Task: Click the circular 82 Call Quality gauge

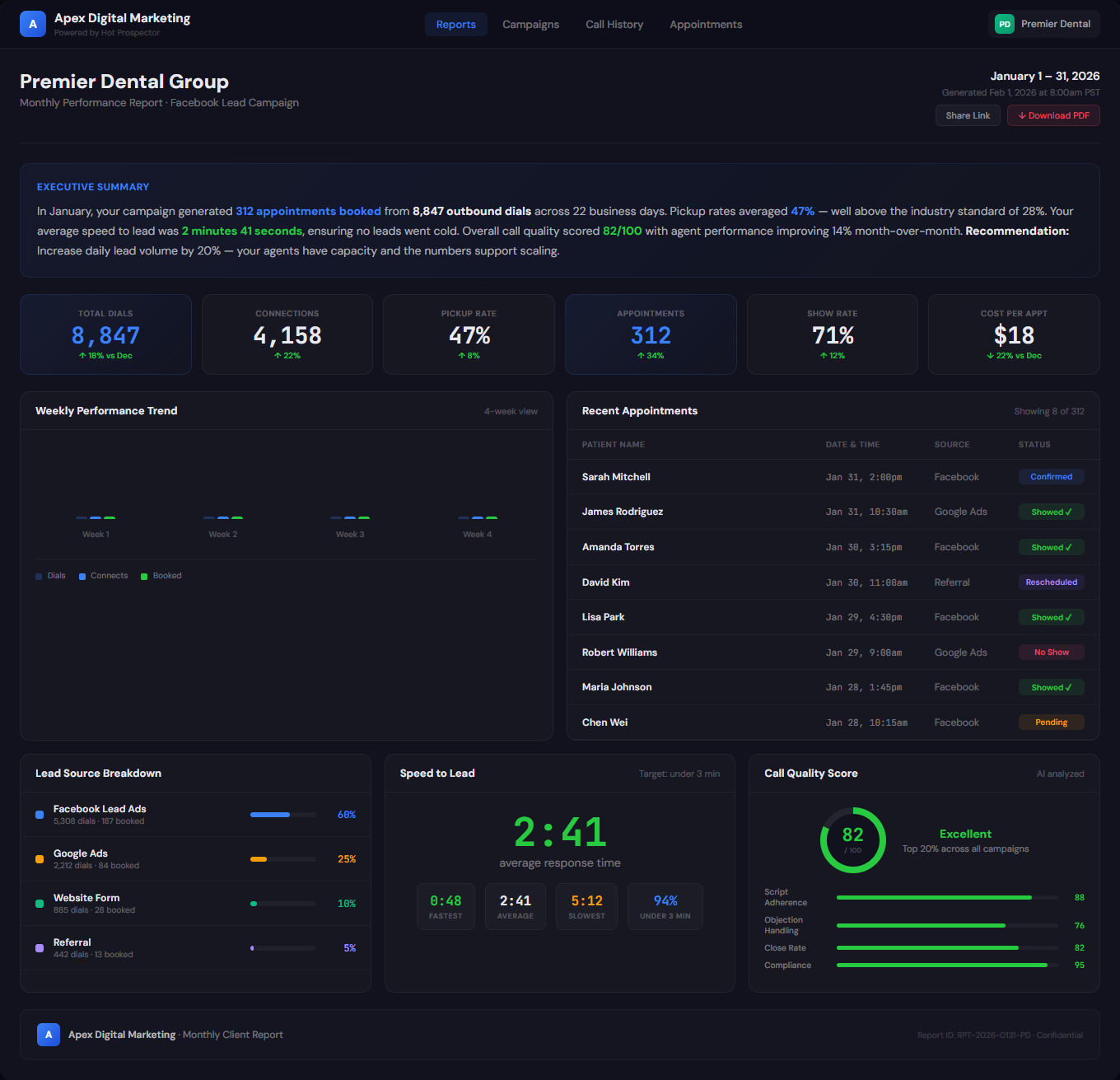Action: [853, 840]
